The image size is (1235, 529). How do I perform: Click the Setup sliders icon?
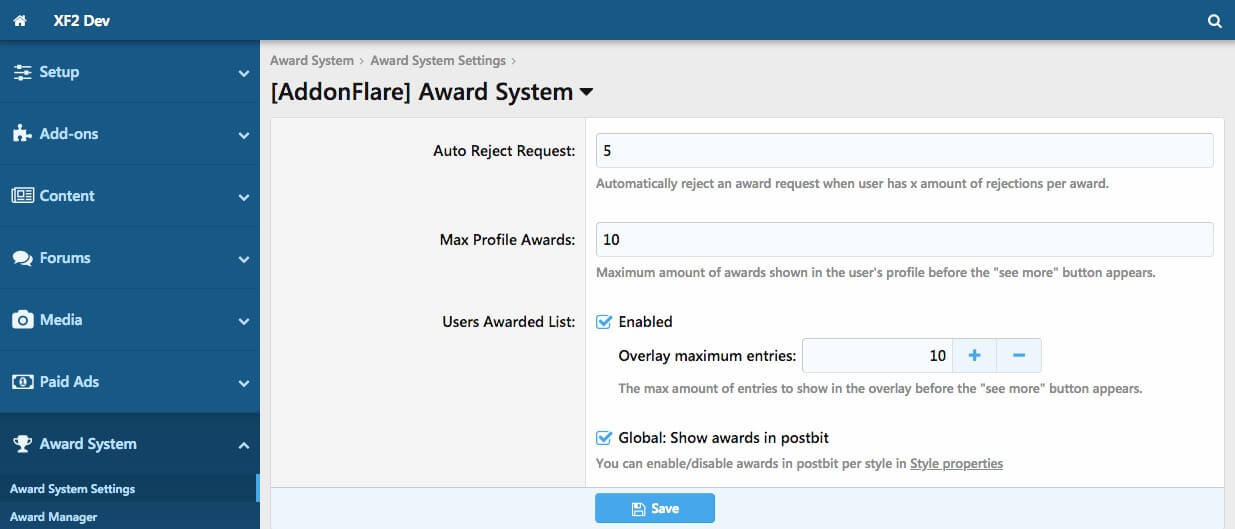(x=22, y=73)
